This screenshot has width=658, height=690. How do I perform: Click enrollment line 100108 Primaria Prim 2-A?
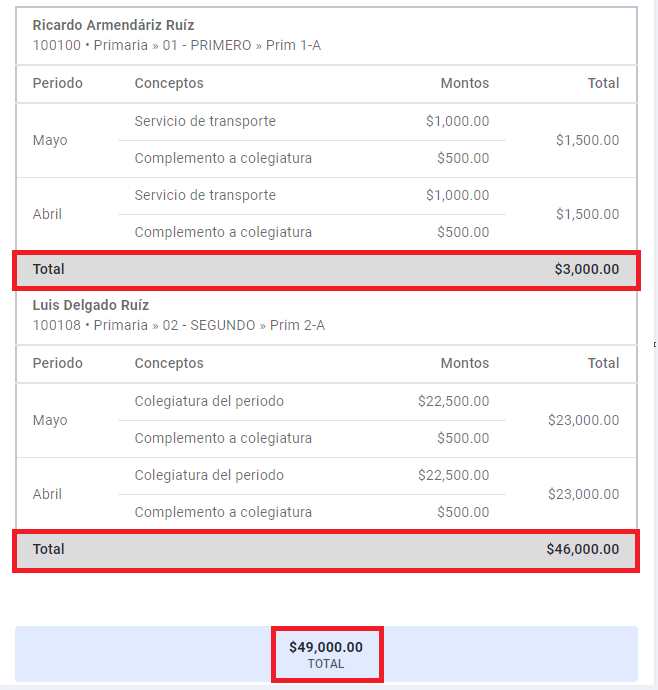tap(179, 325)
